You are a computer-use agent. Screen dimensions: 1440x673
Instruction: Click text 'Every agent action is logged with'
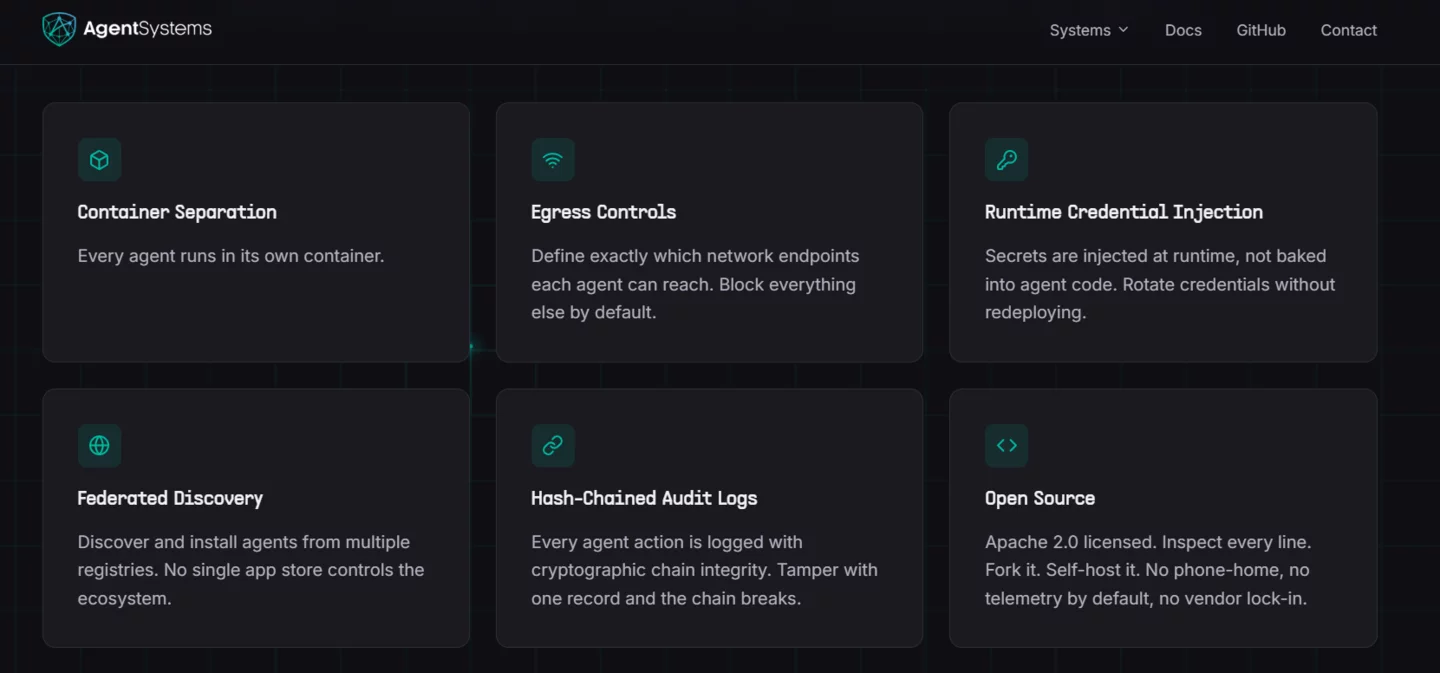click(x=667, y=542)
